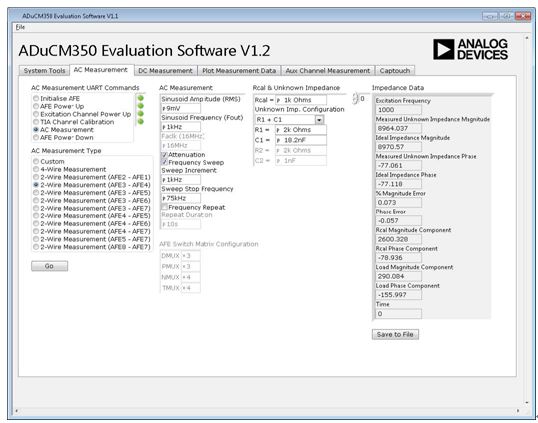Screen dimensions: 538x423
Task: Open C1 18.2nF selector
Action: [x=301, y=140]
